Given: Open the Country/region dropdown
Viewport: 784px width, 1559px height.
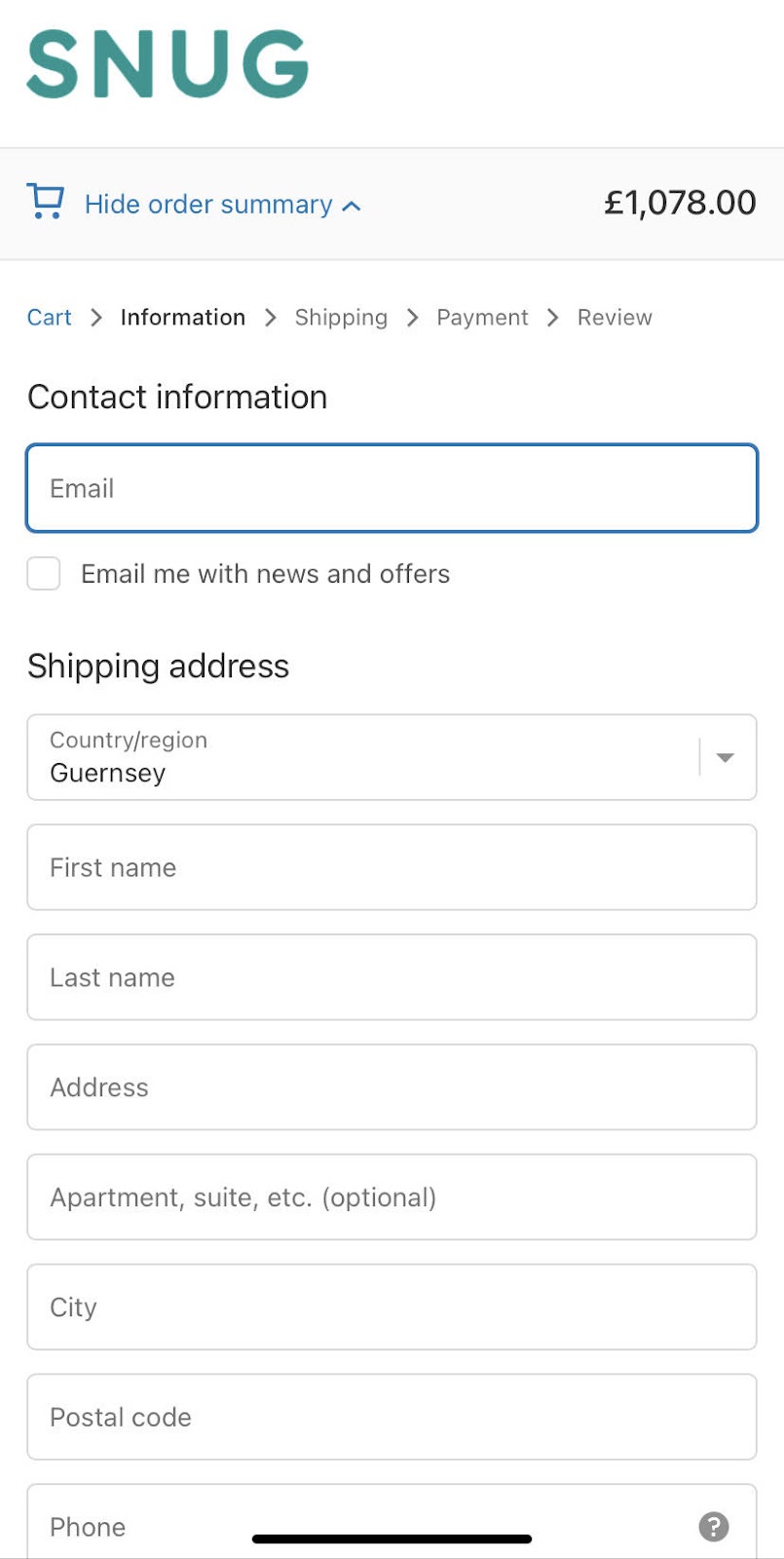Looking at the screenshot, I should (390, 757).
